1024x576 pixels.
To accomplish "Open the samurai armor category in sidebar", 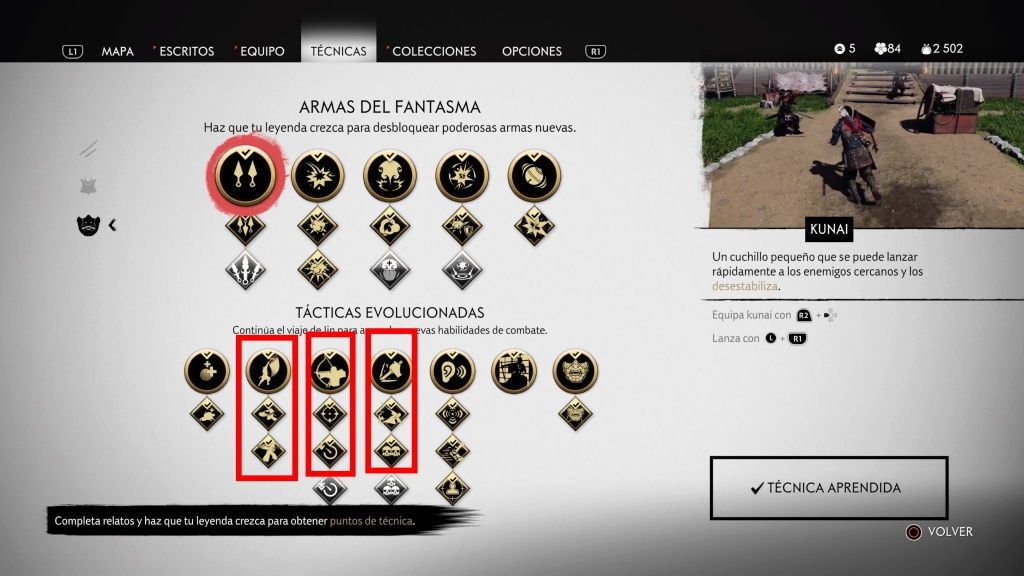I will [88, 187].
